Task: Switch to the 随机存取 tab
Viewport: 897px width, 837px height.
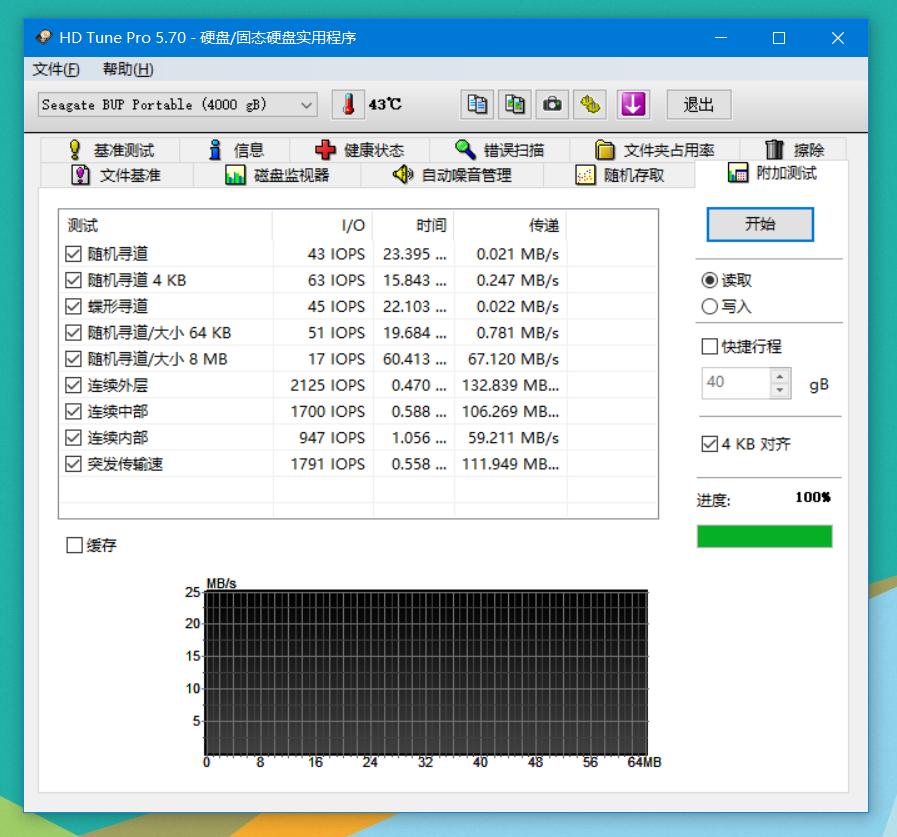Action: [619, 175]
